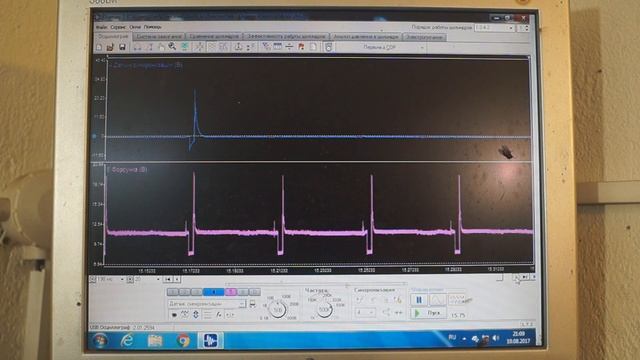Open Internet Explorer from the taskbar
The image size is (640, 360).
point(127,340)
